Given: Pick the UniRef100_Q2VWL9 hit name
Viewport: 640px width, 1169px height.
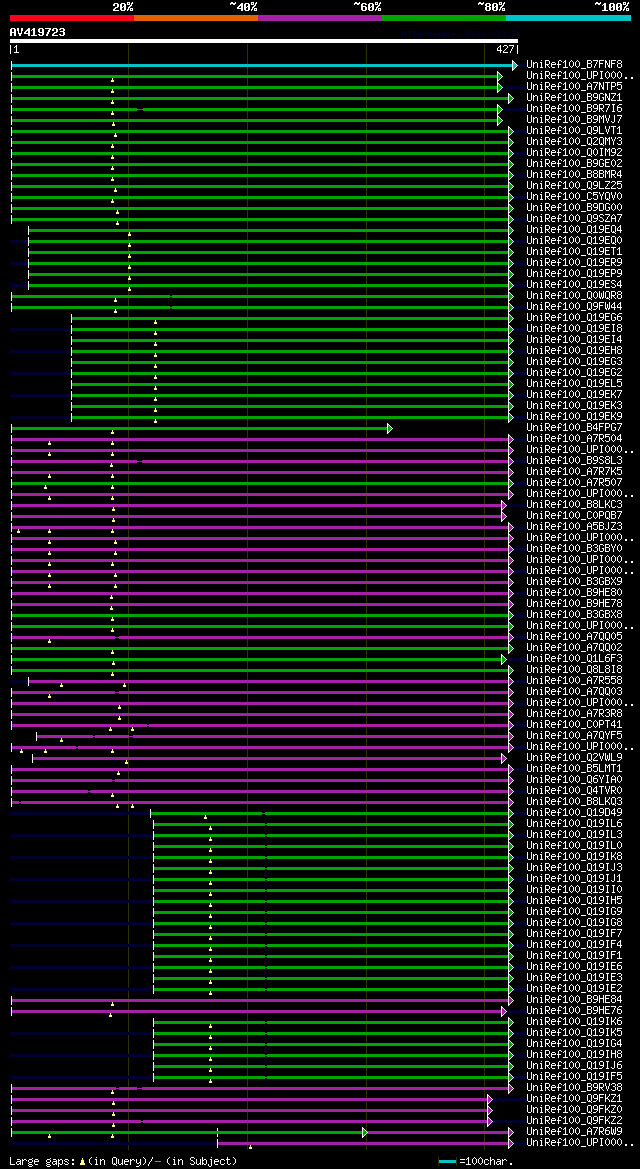Looking at the screenshot, I should 574,757.
